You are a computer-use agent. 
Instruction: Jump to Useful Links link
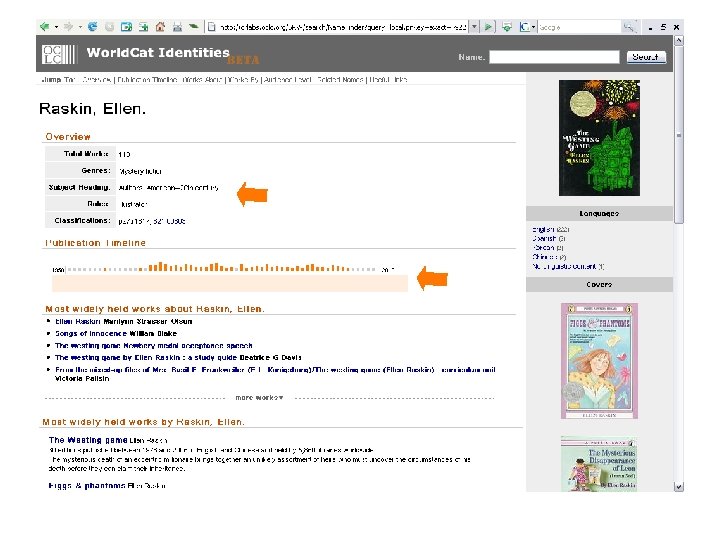(388, 79)
